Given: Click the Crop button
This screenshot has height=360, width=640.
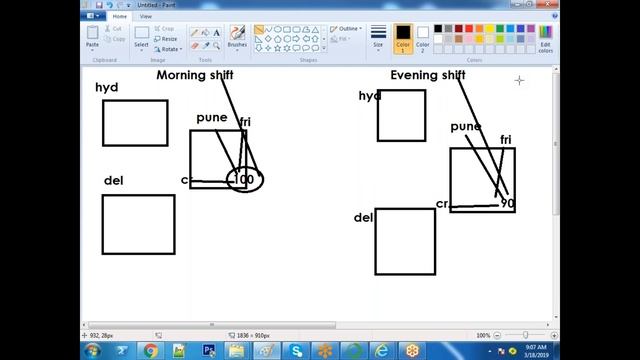Looking at the screenshot, I should click(x=164, y=29).
